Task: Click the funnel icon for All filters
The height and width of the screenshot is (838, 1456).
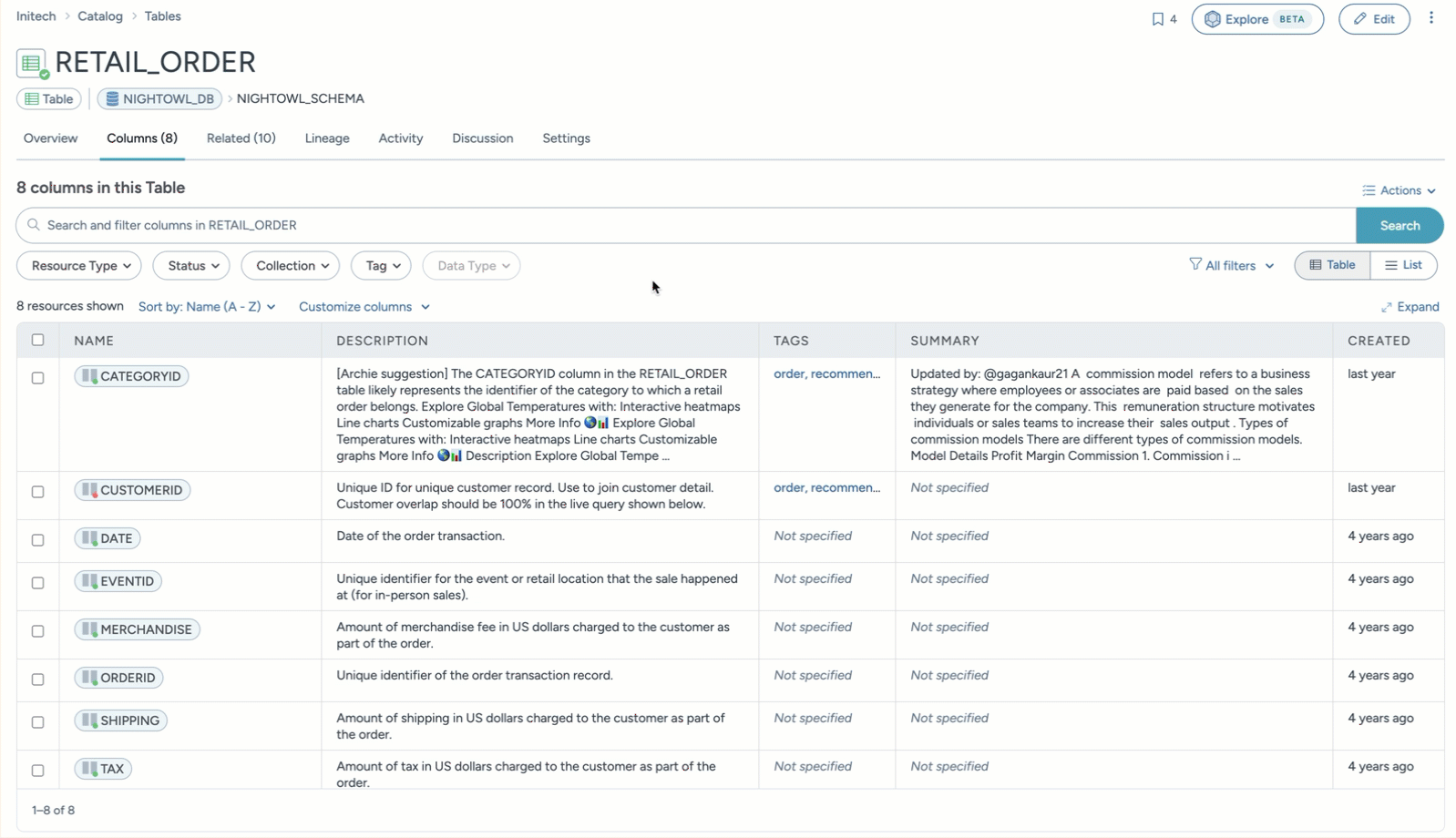Action: tap(1195, 264)
